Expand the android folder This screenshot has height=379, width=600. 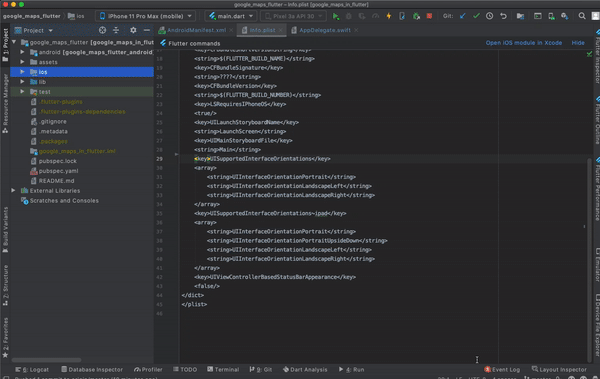pyautogui.click(x=22, y=52)
